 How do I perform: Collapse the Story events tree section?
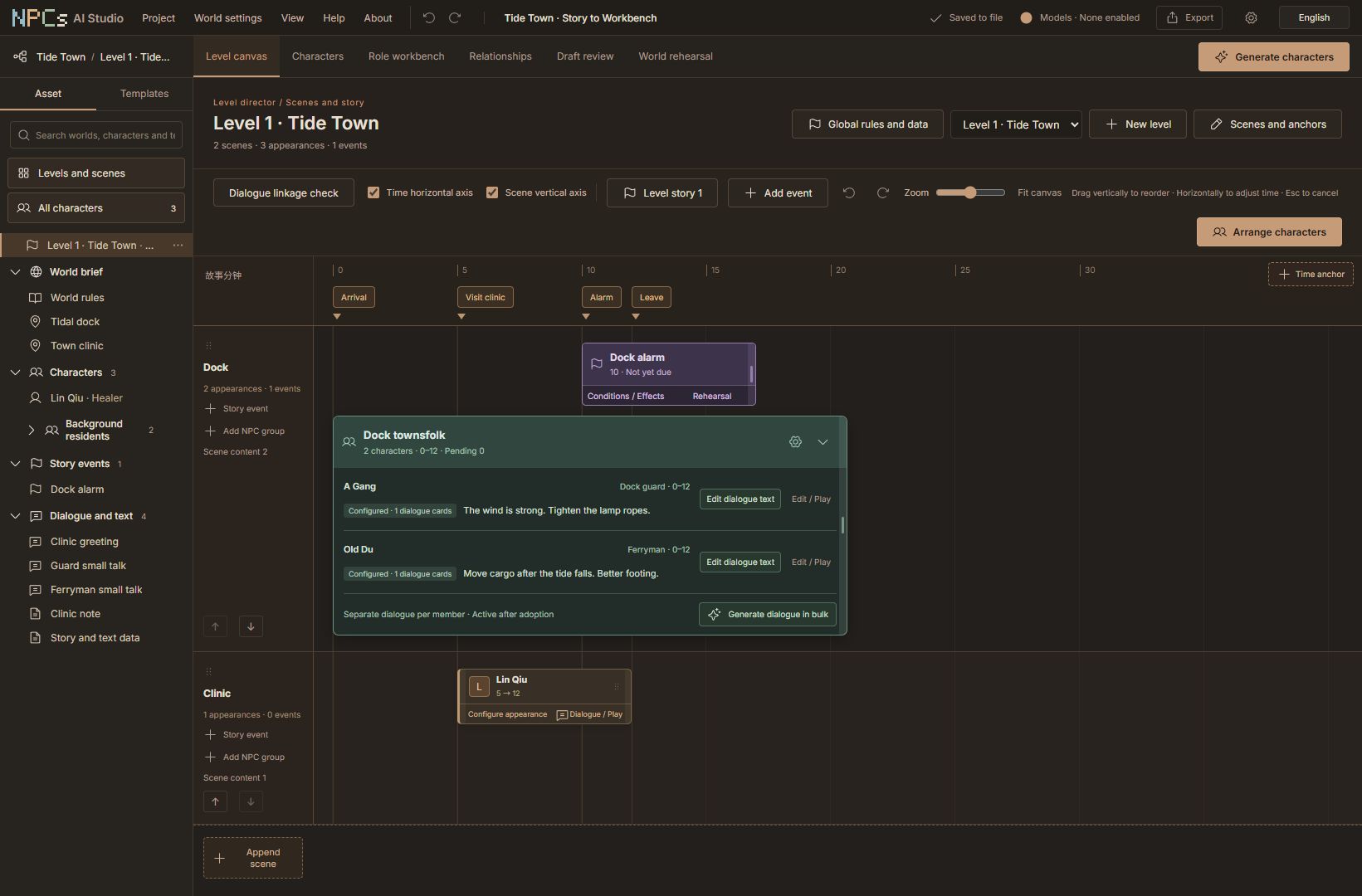pyautogui.click(x=15, y=464)
